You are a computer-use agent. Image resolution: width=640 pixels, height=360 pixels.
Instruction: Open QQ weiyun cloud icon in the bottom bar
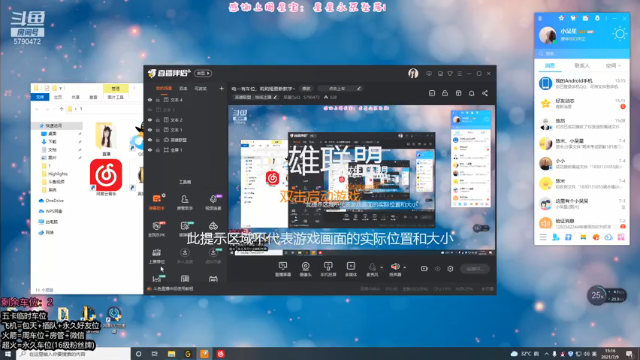[609, 237]
